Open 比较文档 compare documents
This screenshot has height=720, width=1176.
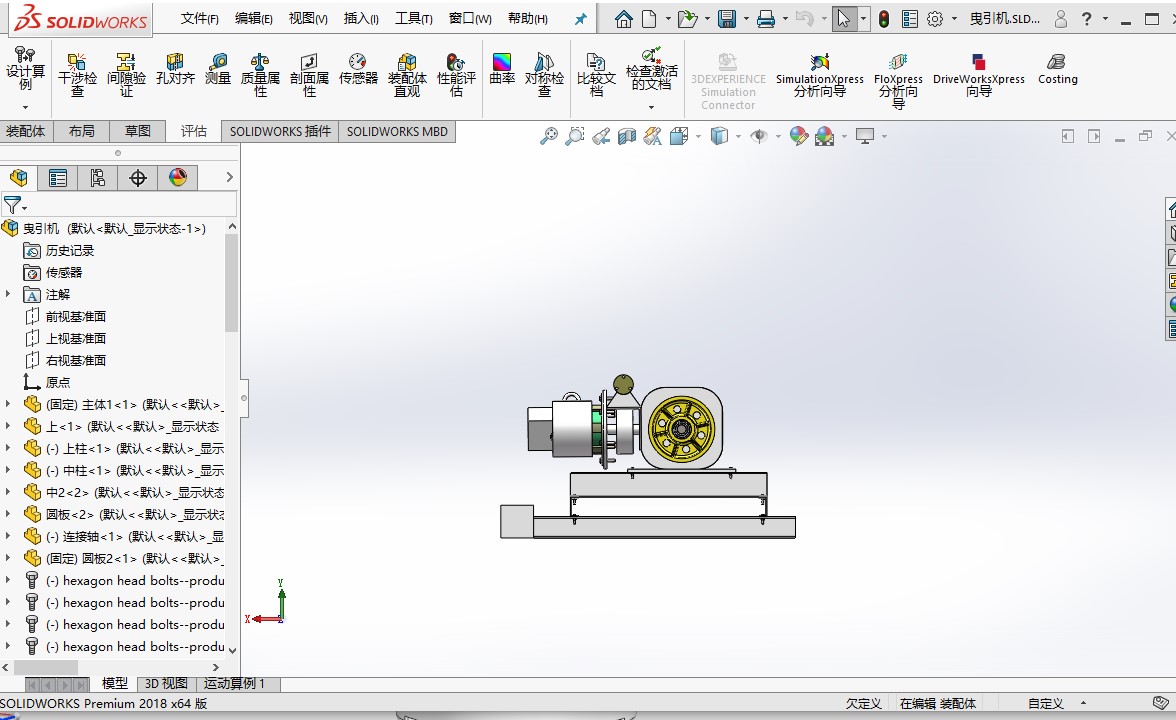tap(596, 75)
